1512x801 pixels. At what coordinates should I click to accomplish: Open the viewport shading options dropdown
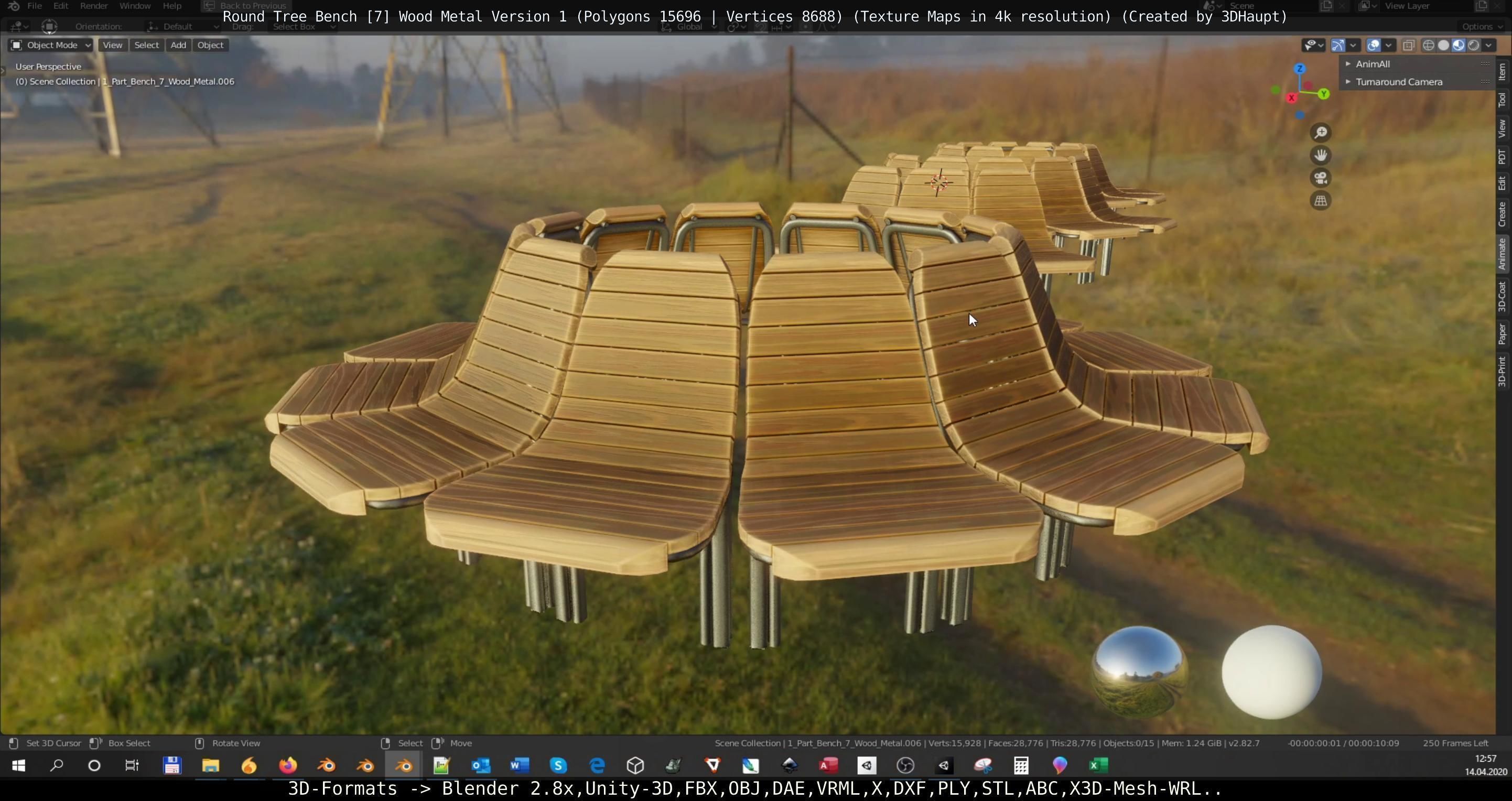[x=1489, y=45]
